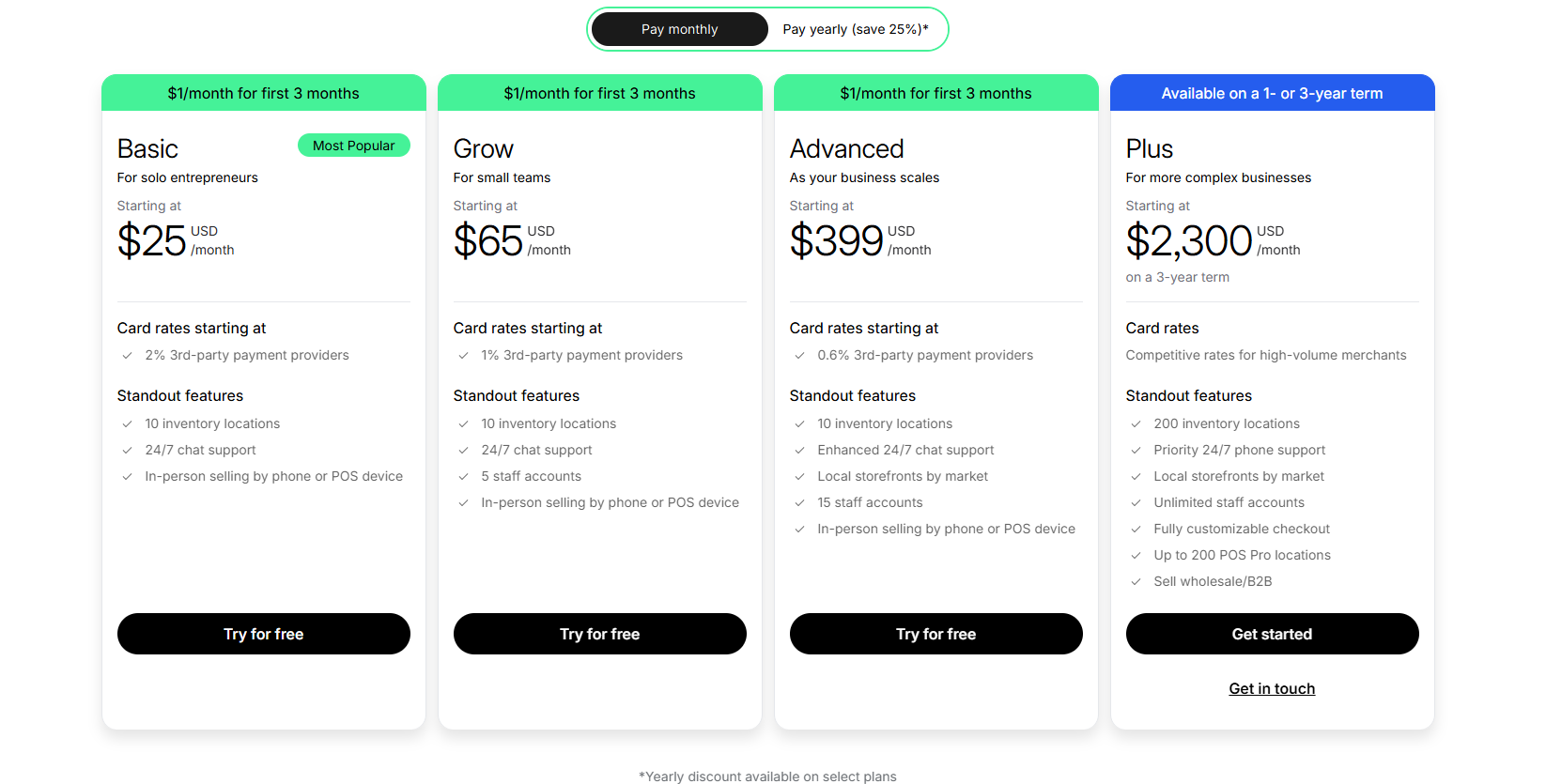
Task: Click 'Try for free' under the Advanced plan
Action: [935, 634]
